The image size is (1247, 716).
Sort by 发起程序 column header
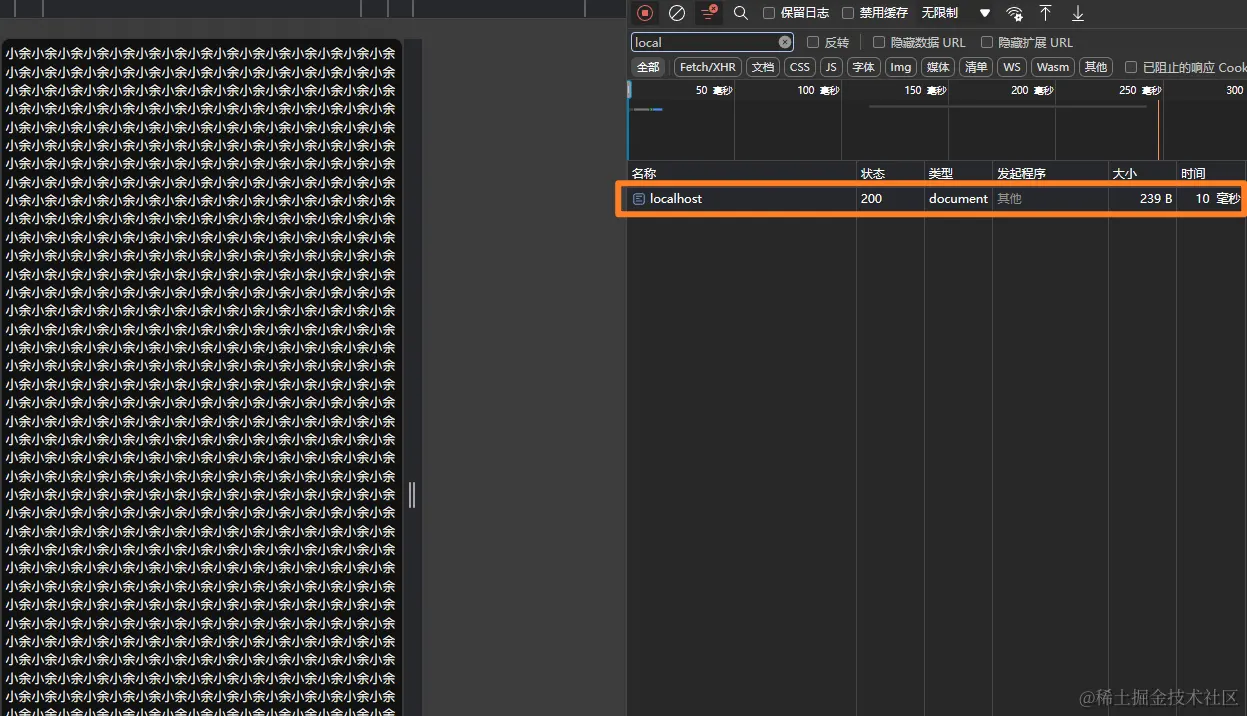point(1050,173)
